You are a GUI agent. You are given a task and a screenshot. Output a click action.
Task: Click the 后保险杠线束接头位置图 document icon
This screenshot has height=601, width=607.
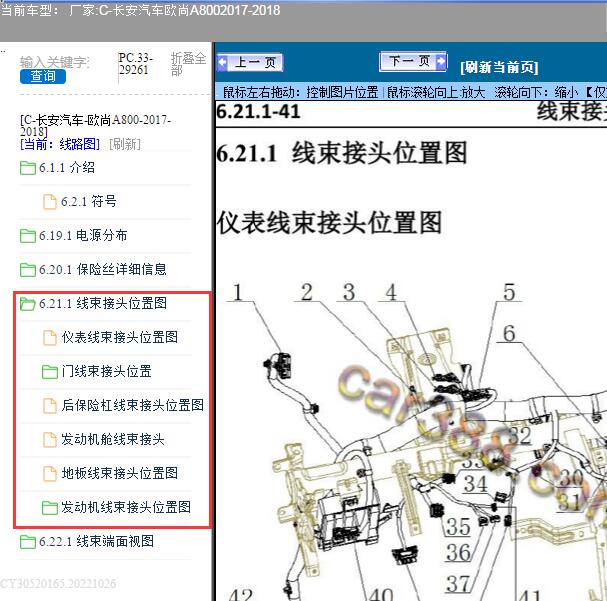pyautogui.click(x=50, y=406)
